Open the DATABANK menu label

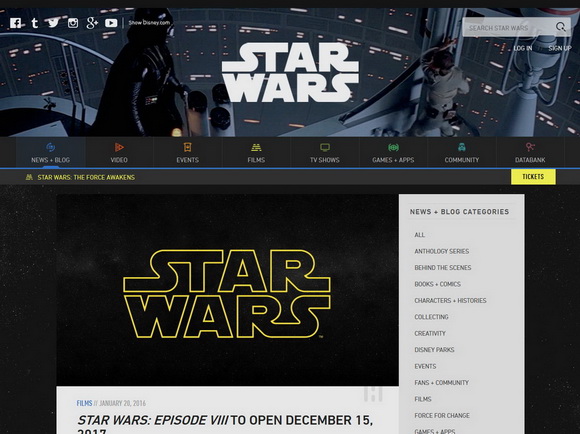(x=530, y=160)
